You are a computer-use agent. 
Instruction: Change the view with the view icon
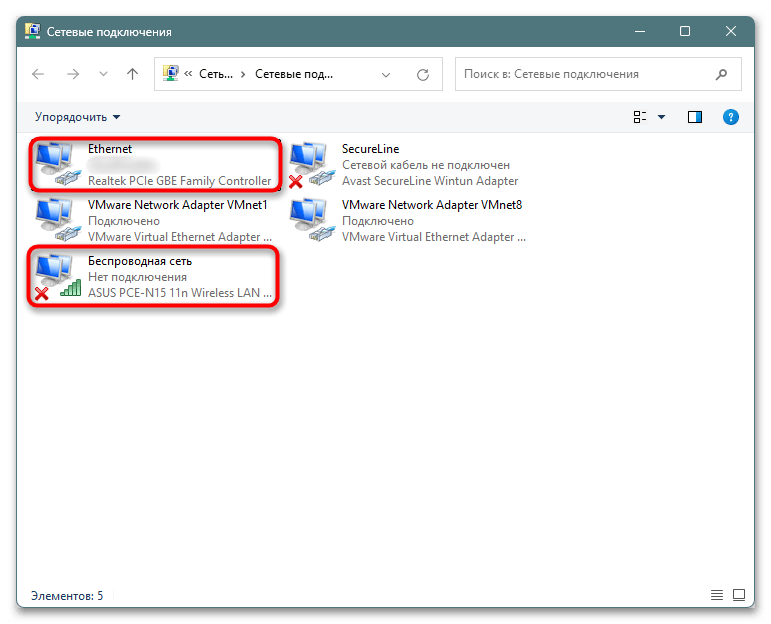click(640, 117)
